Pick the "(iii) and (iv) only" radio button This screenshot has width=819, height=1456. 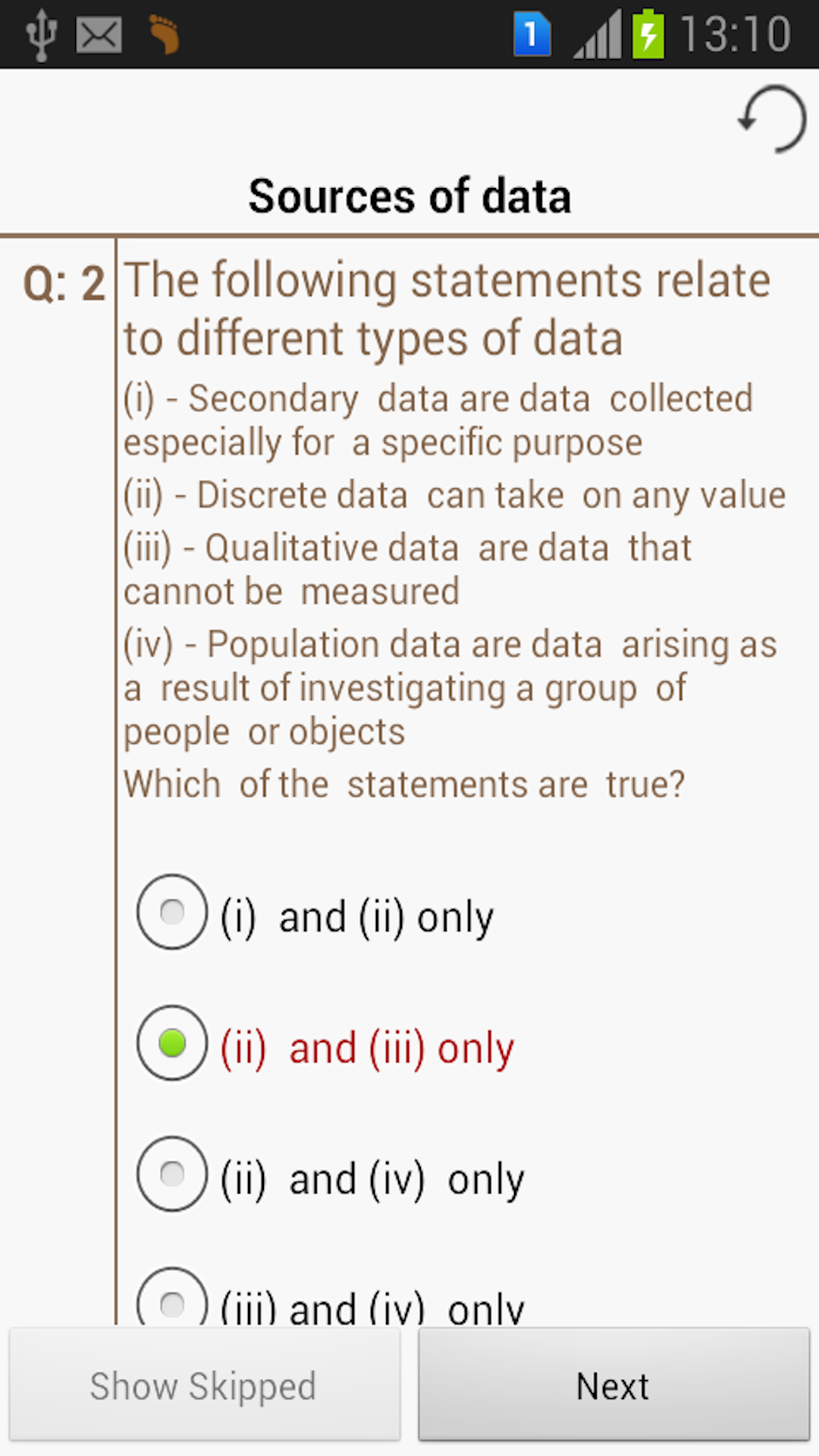172,1303
